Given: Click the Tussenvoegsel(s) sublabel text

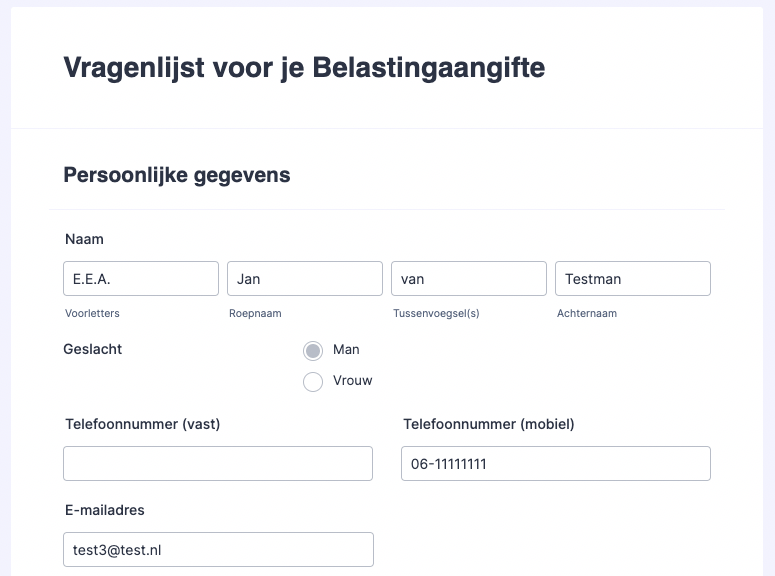Looking at the screenshot, I should [436, 313].
